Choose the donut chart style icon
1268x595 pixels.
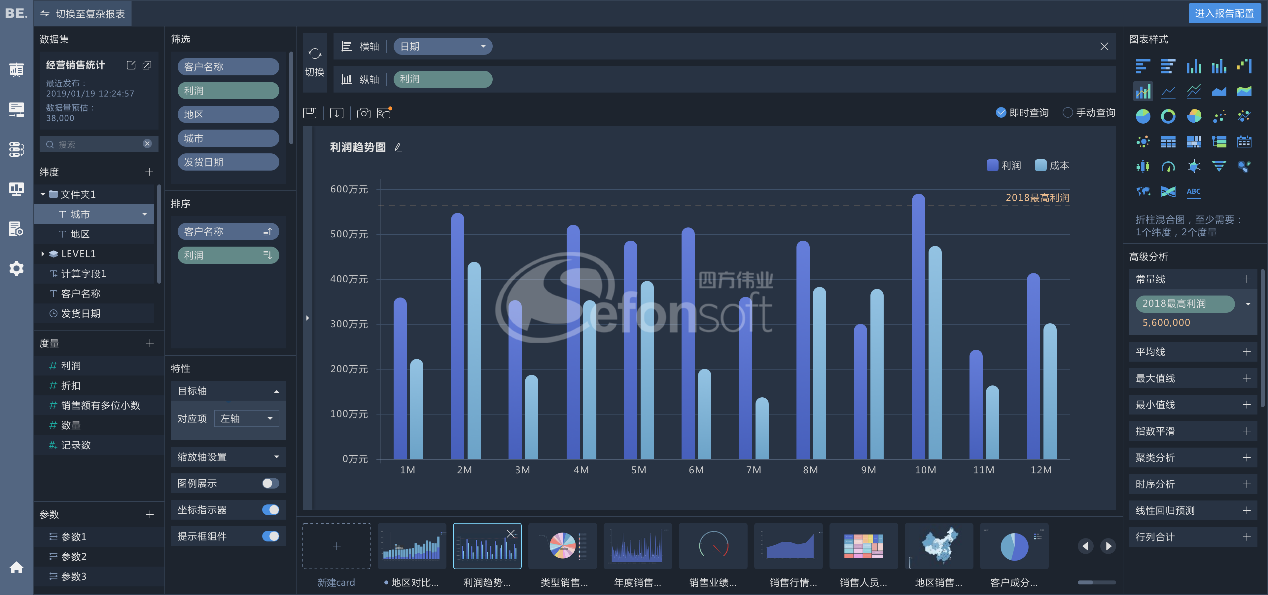click(1168, 116)
